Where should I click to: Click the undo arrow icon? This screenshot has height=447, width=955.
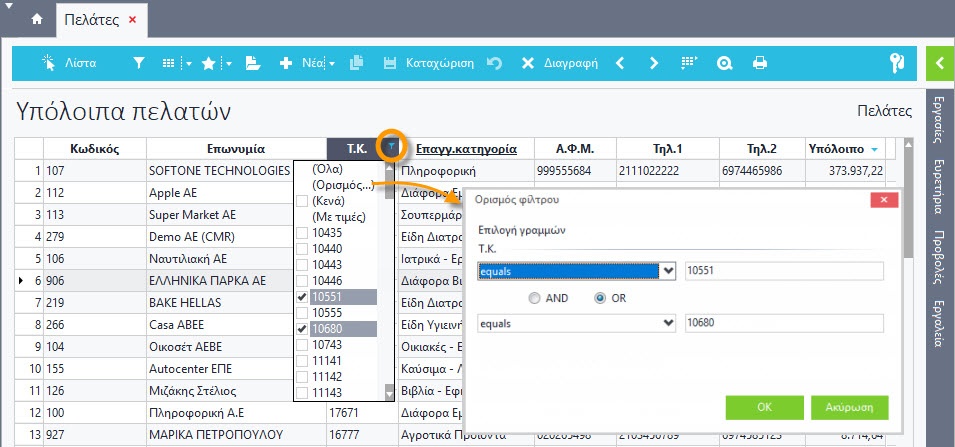tap(494, 63)
